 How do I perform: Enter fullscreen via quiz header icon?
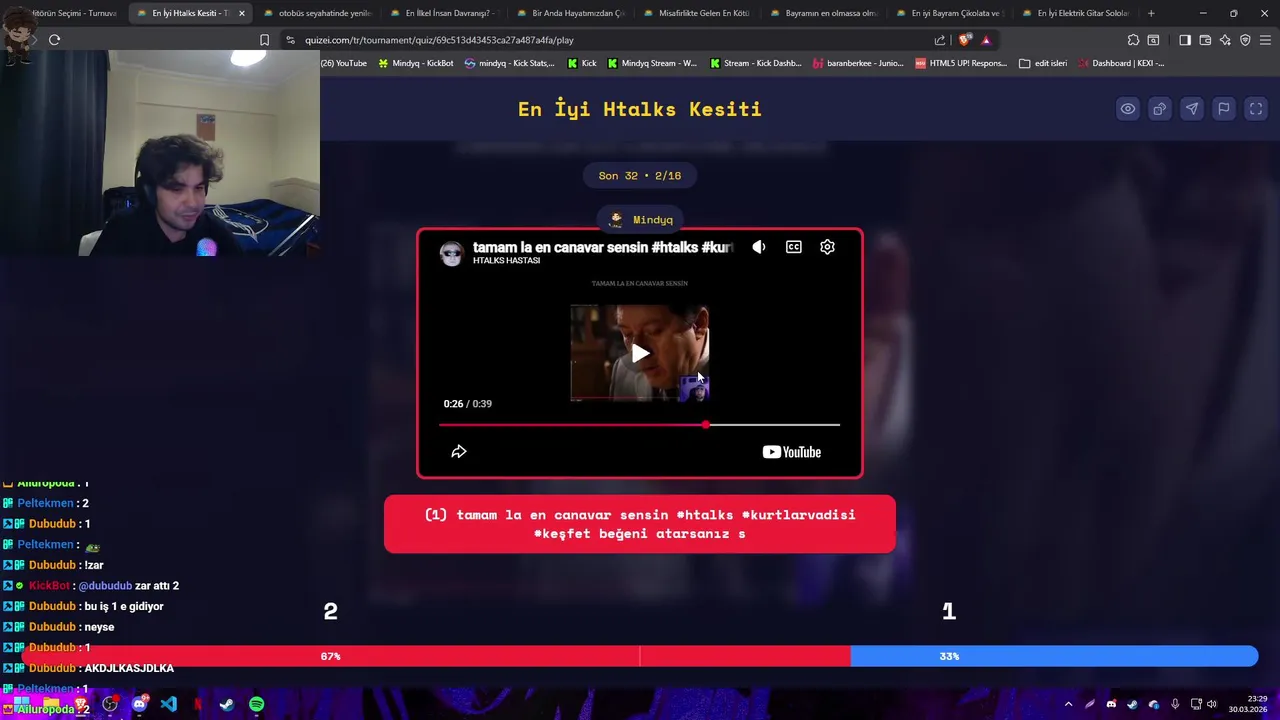[x=1256, y=109]
